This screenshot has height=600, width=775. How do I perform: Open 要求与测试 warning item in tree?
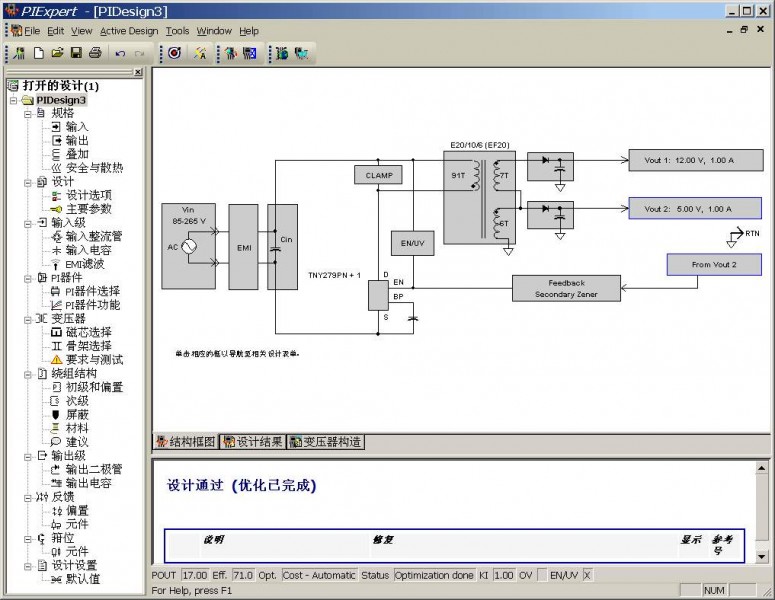pyautogui.click(x=94, y=359)
